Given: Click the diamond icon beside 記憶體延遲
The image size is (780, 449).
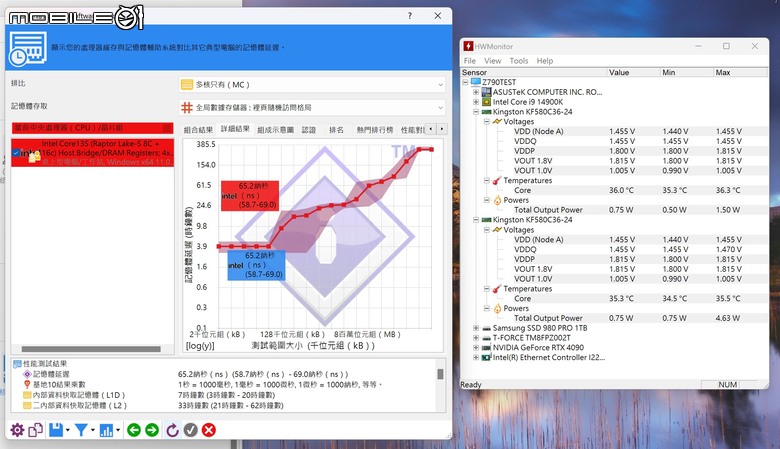Looking at the screenshot, I should coord(27,374).
